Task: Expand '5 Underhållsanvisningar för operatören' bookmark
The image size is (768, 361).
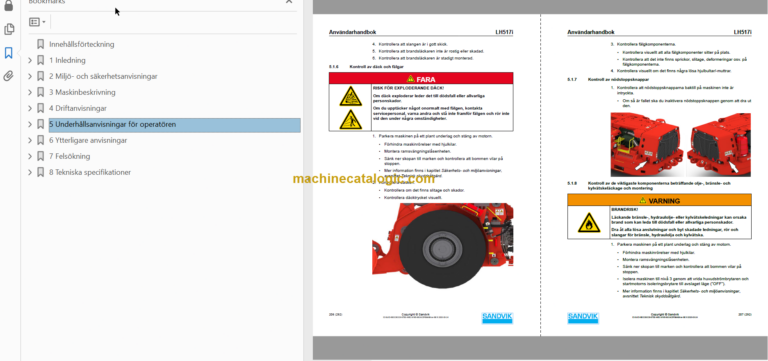Action: tap(30, 124)
